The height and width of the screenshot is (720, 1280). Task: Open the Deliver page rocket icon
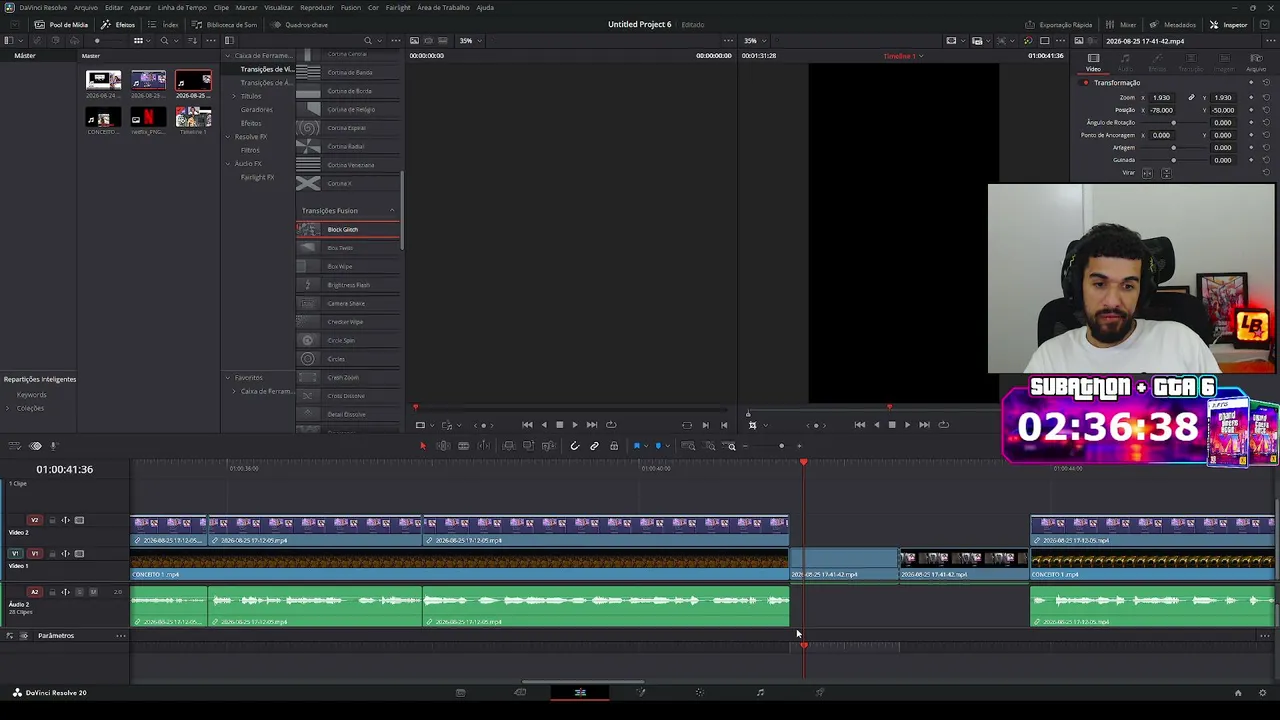click(820, 692)
